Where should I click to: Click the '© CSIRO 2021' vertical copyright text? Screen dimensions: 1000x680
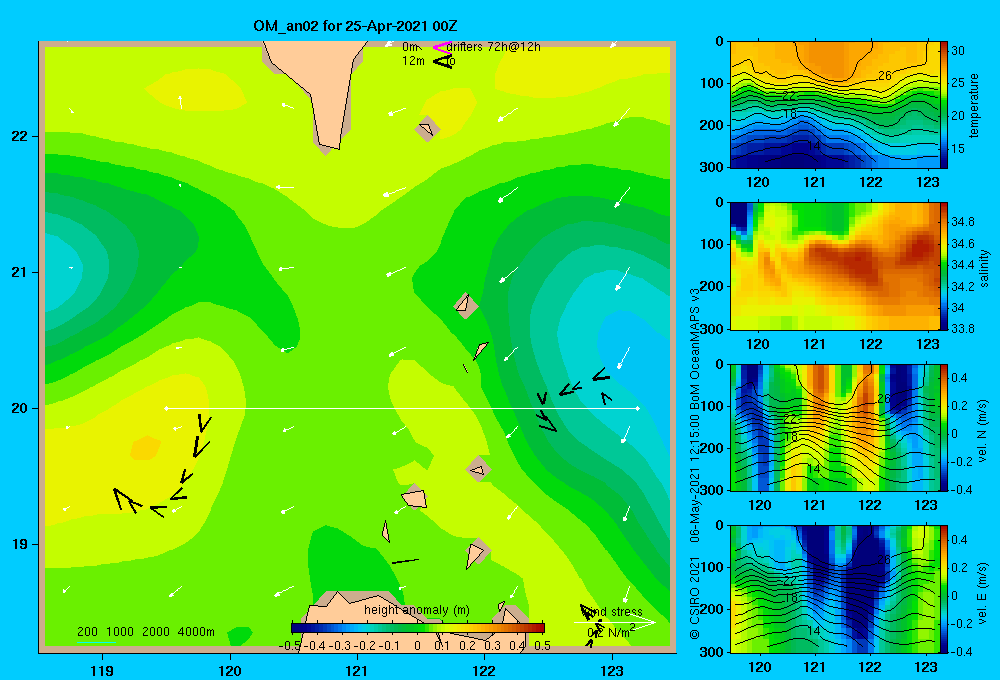pos(695,598)
